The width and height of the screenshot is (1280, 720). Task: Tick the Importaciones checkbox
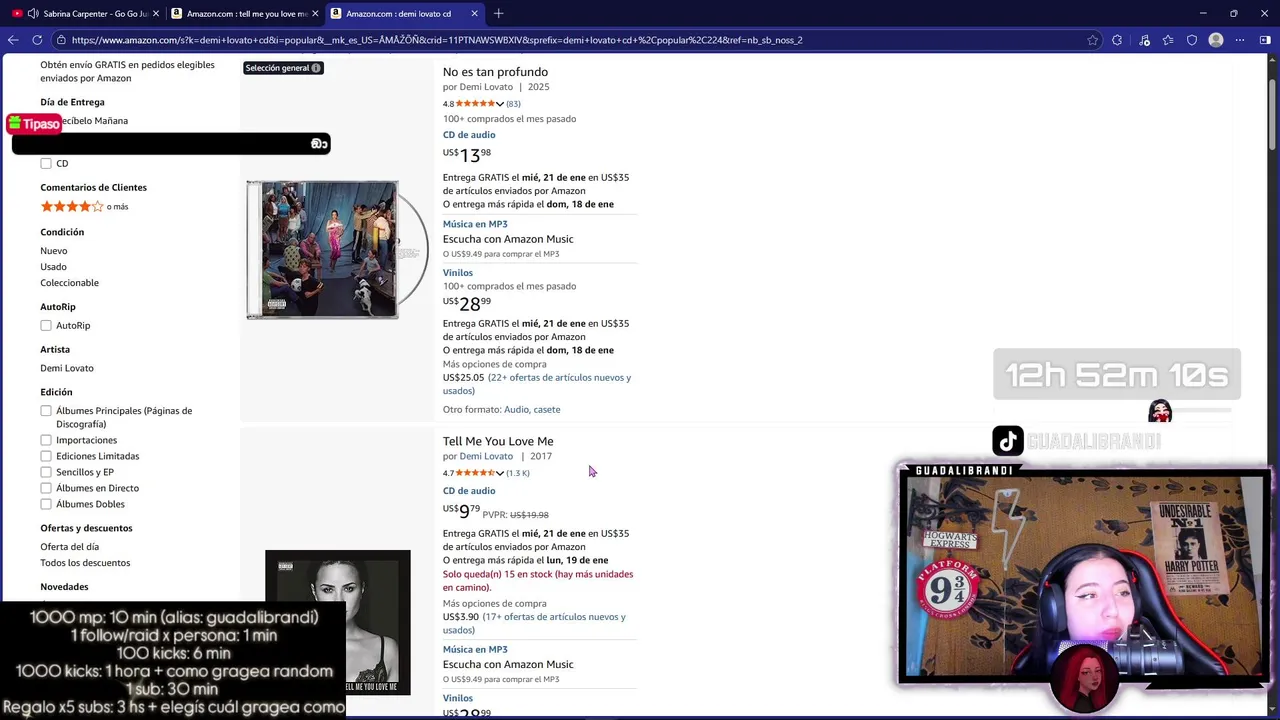tap(46, 440)
